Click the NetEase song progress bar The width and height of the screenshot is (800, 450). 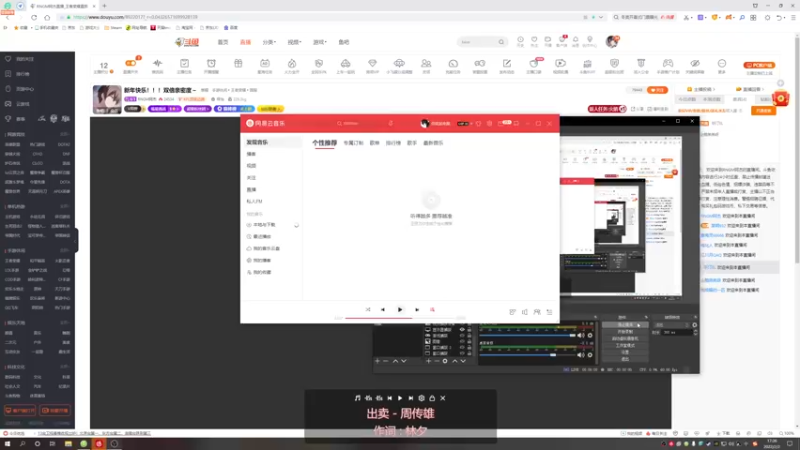coord(399,318)
